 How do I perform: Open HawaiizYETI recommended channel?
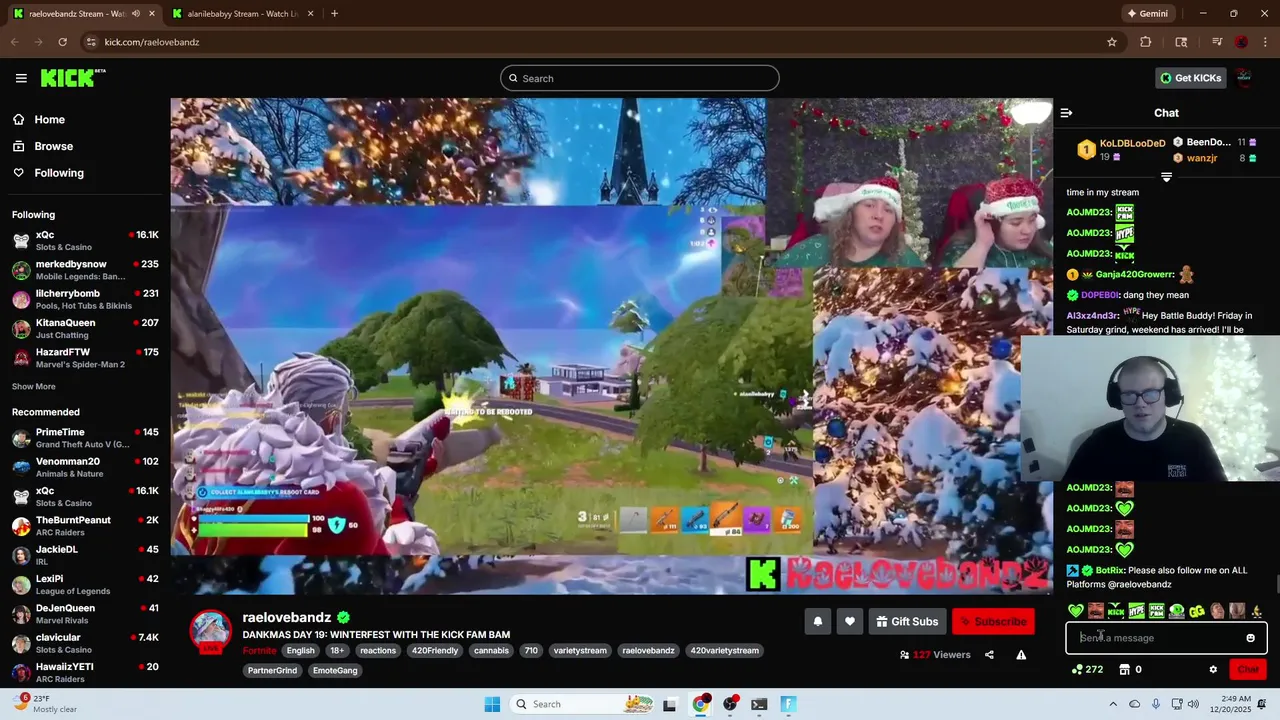click(x=85, y=673)
